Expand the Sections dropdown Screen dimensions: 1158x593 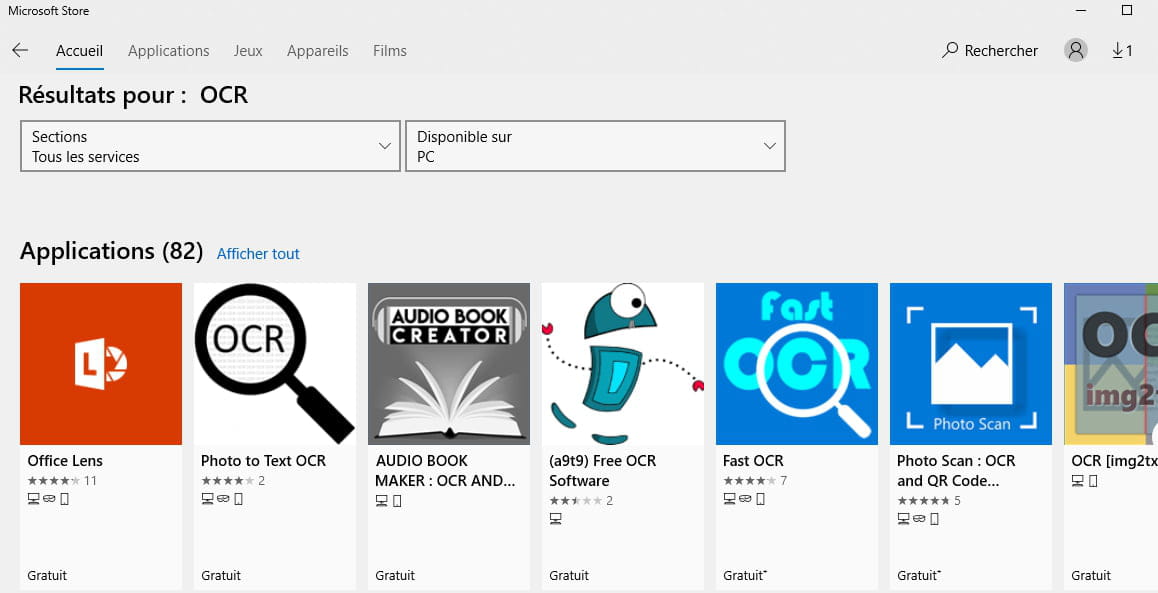(x=210, y=146)
